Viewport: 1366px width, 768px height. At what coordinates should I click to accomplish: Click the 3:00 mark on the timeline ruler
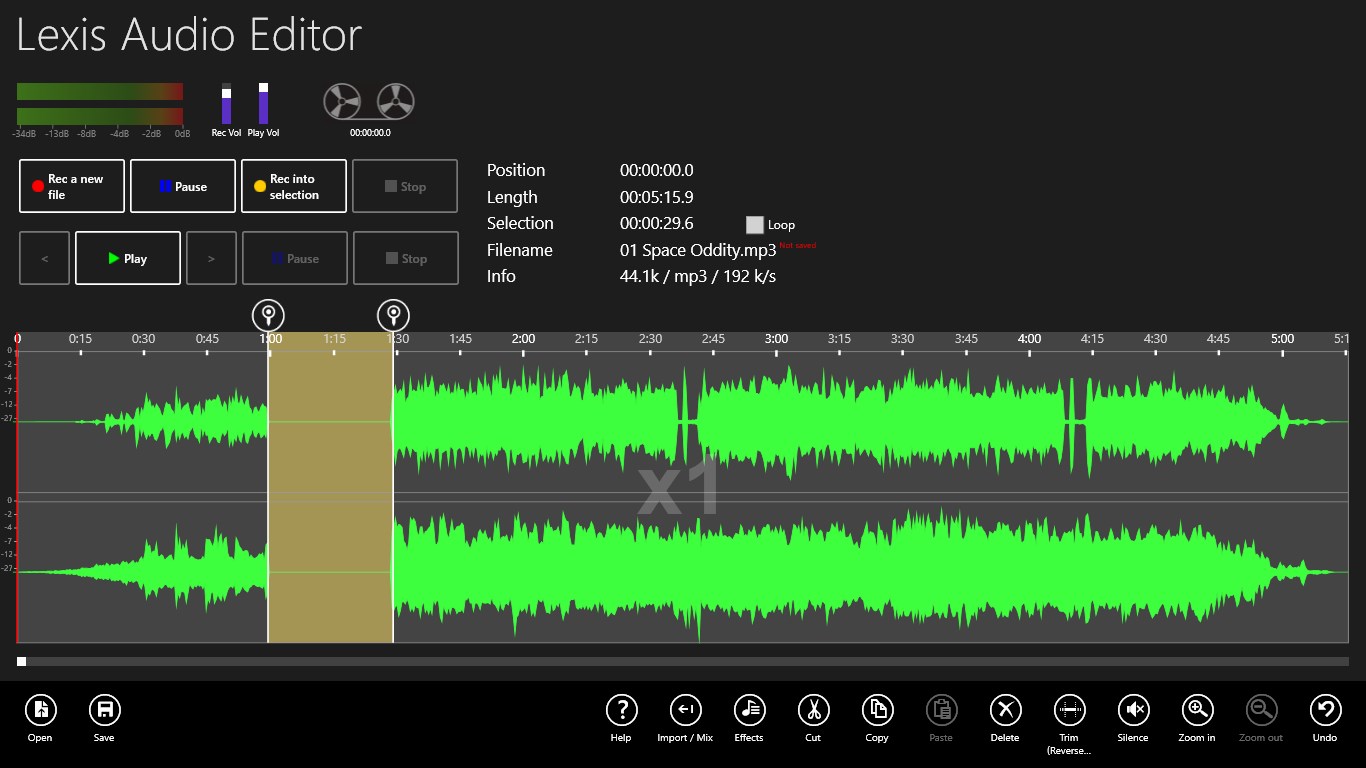(776, 339)
